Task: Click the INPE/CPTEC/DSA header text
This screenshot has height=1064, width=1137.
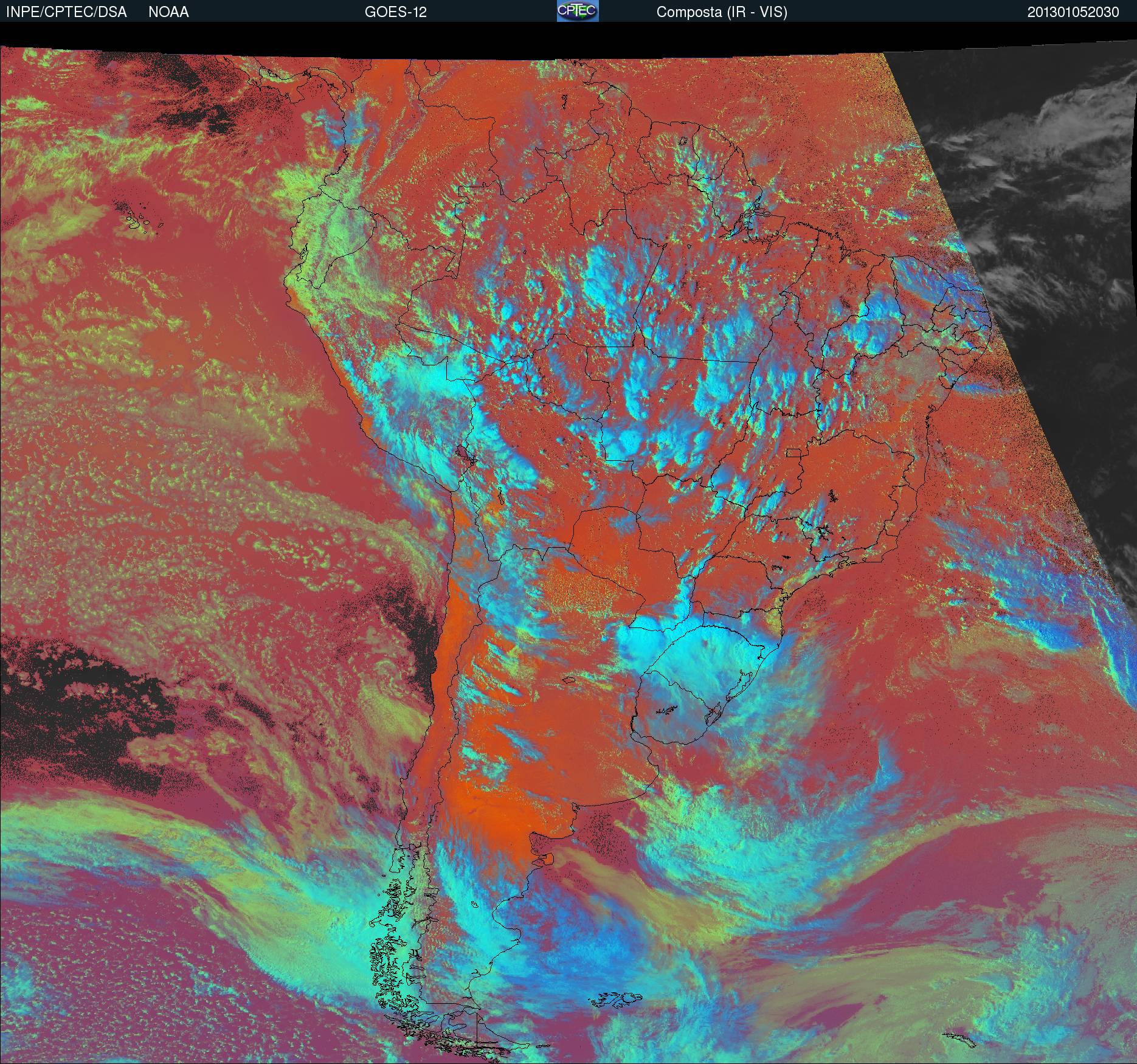Action: click(66, 12)
